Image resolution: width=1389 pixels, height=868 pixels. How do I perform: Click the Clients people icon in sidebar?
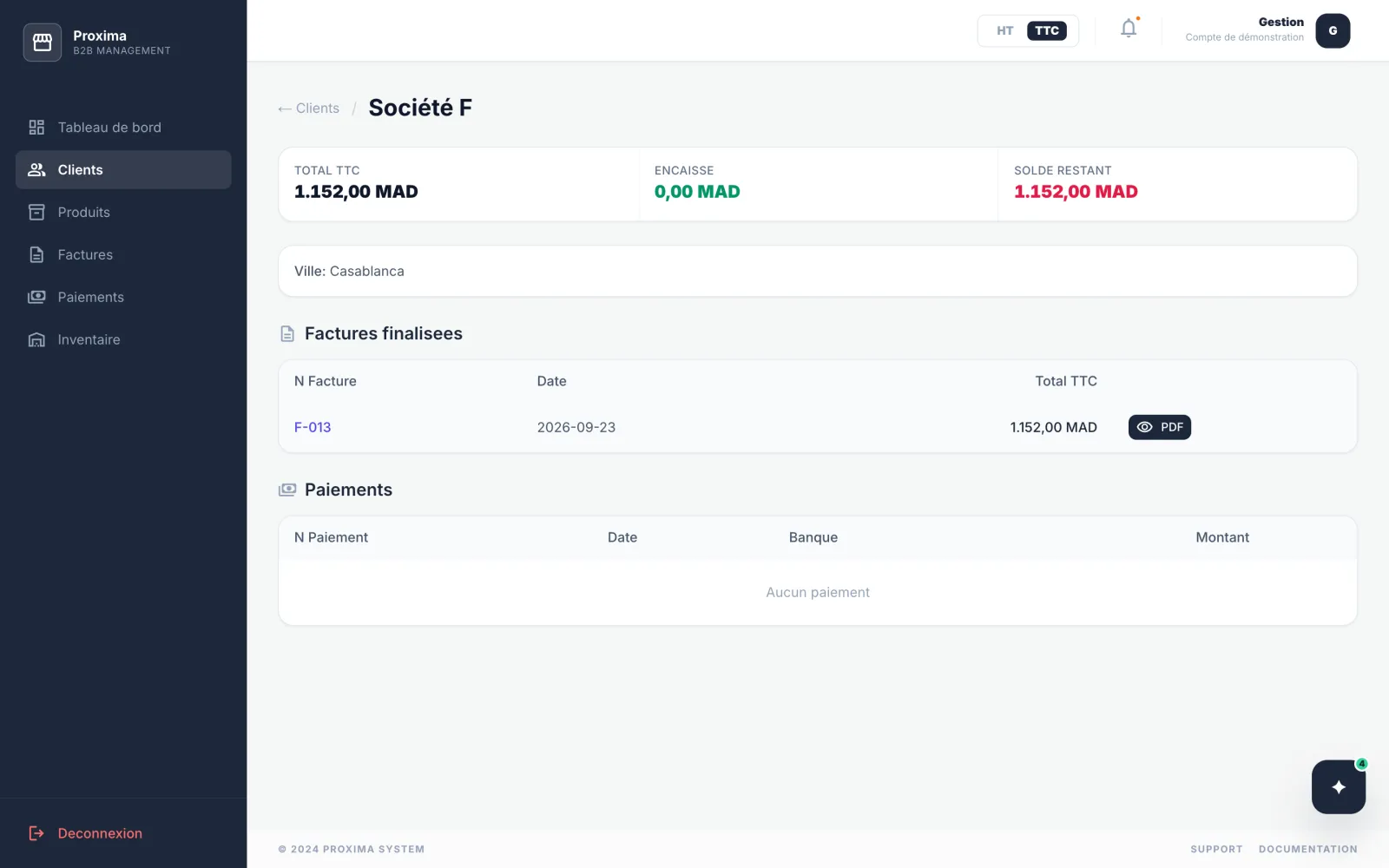click(36, 170)
